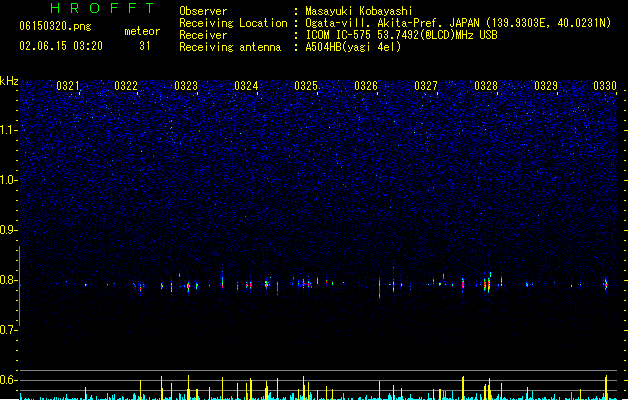Click the 0327 time marker
This screenshot has width=629, height=400.
tap(426, 86)
